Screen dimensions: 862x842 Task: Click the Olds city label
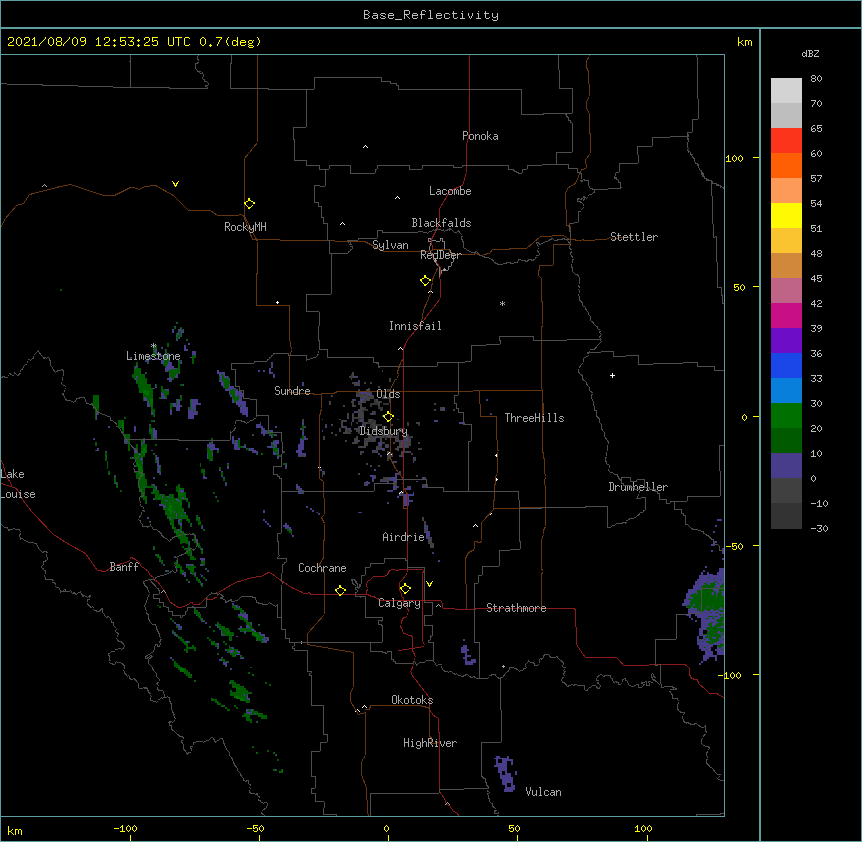(x=388, y=394)
